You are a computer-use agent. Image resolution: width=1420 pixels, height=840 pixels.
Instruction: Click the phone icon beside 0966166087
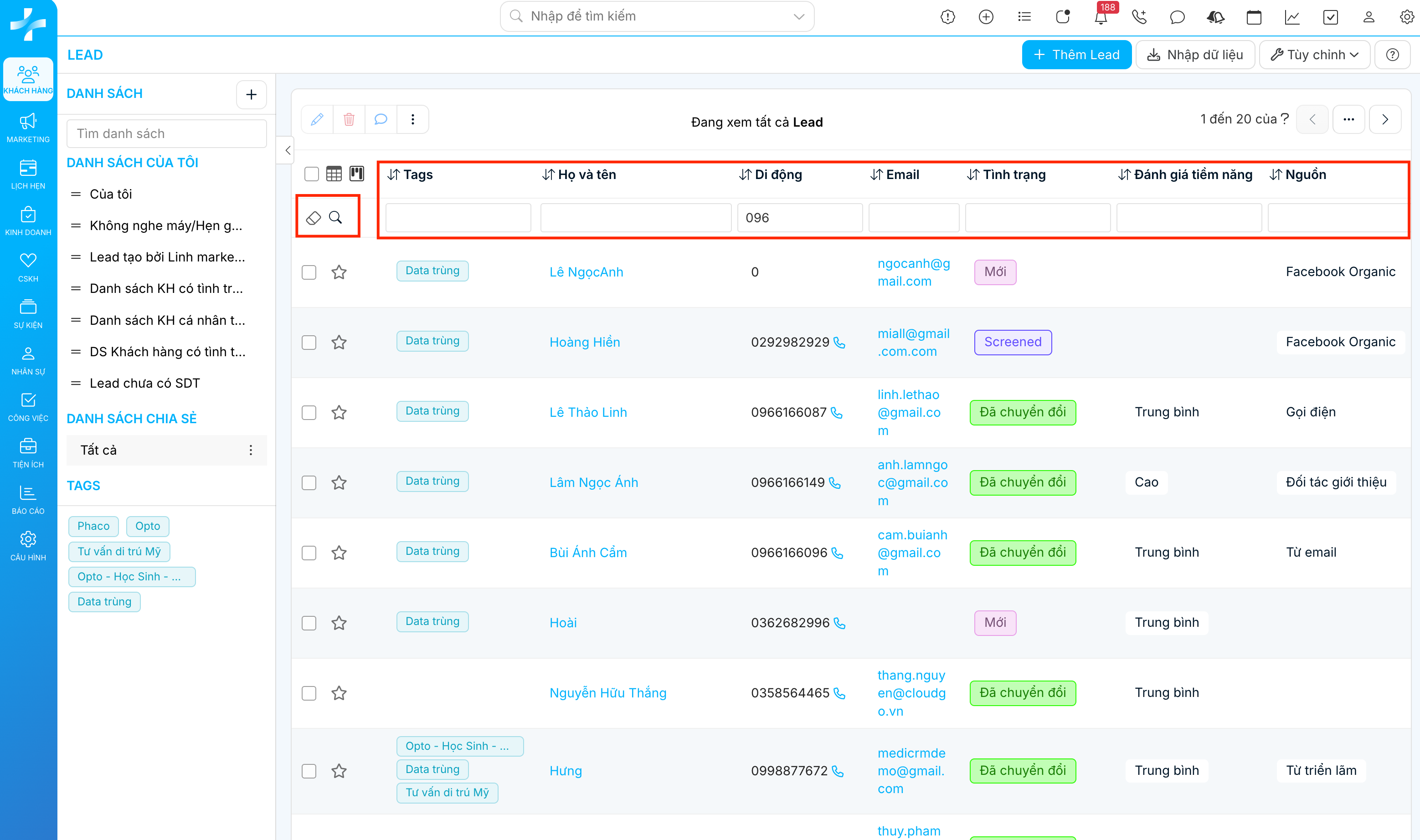836,413
